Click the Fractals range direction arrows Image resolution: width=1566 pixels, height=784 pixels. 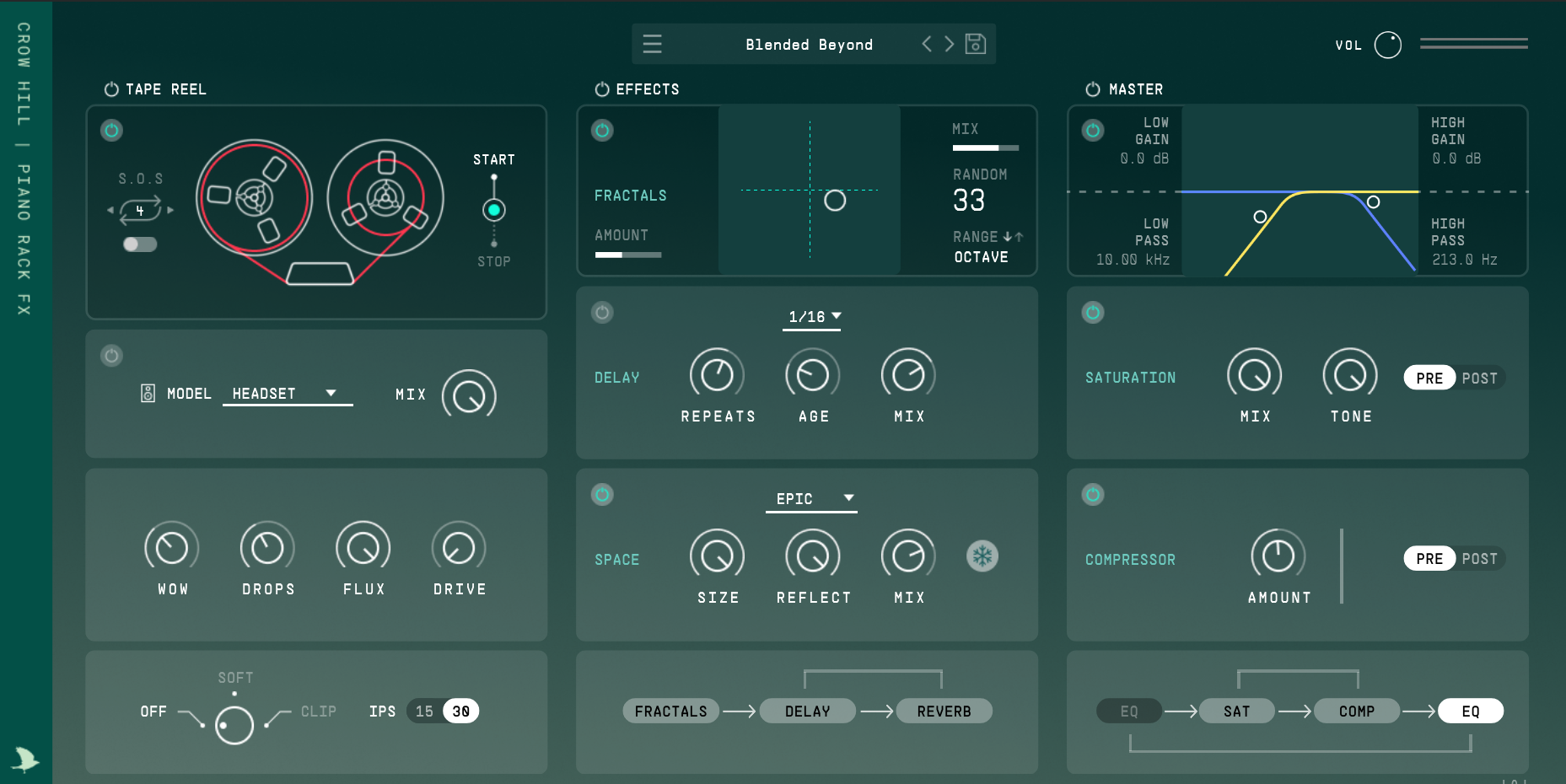(1013, 237)
